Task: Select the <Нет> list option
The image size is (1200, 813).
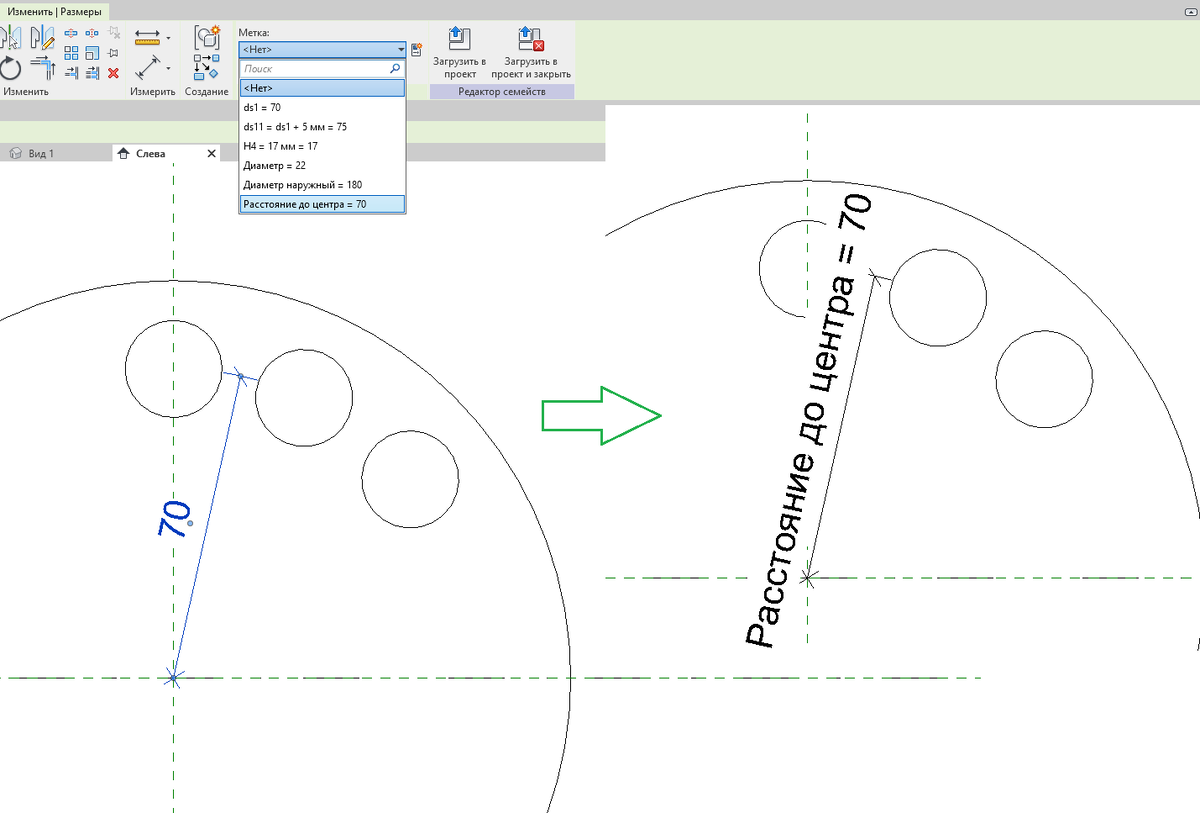Action: coord(322,88)
